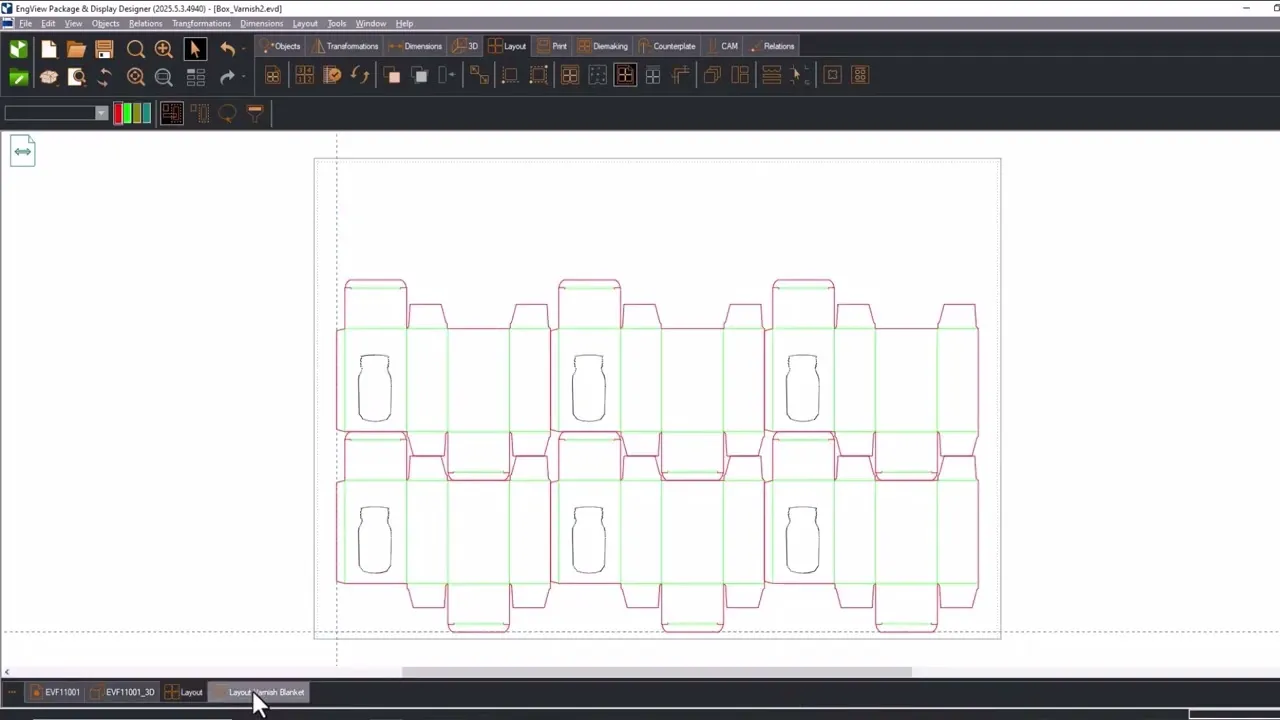Switch to the CAM toolbar tab
This screenshot has height=720, width=1280.
click(x=722, y=46)
